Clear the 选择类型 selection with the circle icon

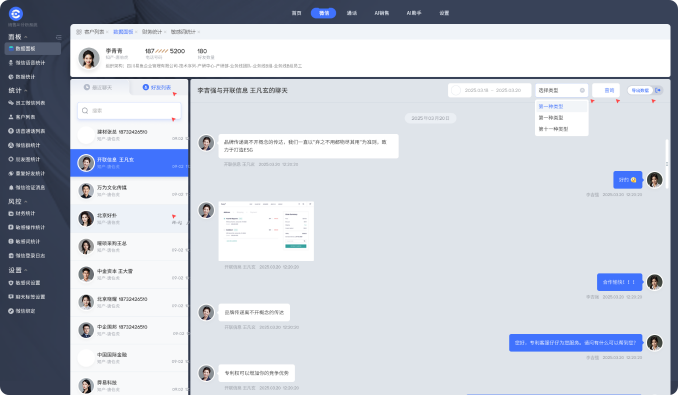[582, 90]
